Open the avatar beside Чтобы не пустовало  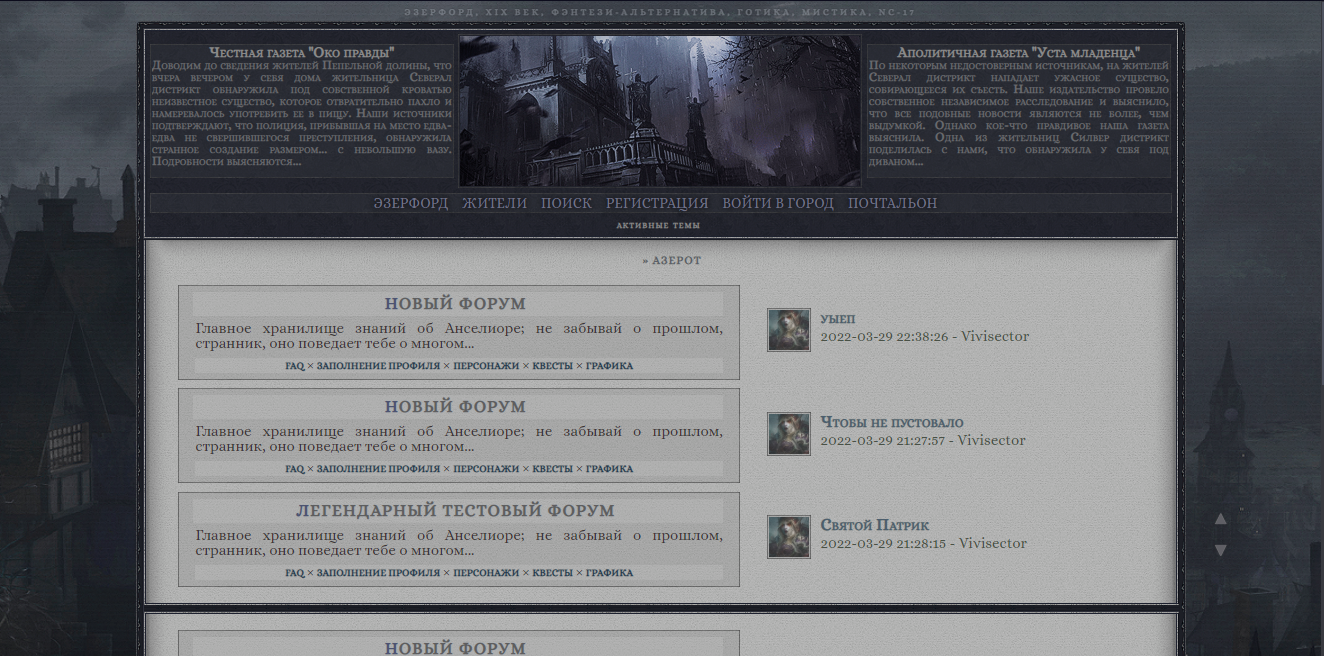[x=789, y=434]
